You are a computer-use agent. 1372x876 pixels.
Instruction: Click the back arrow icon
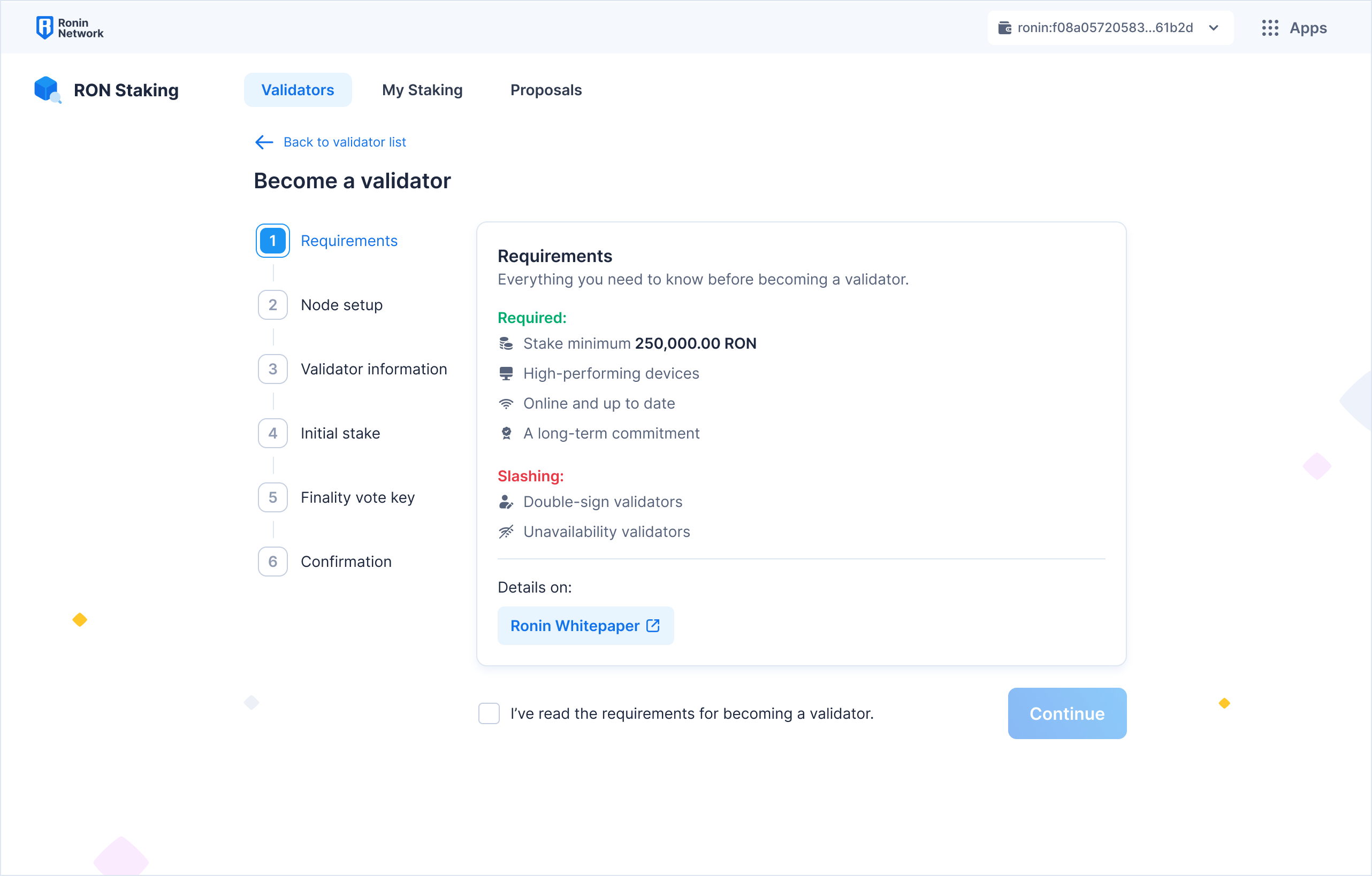264,142
